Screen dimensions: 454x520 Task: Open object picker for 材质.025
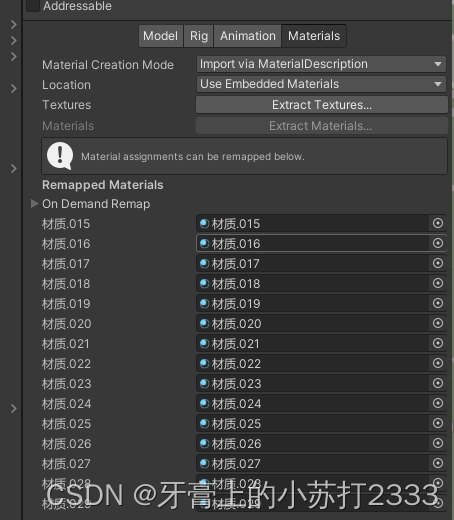coord(438,423)
